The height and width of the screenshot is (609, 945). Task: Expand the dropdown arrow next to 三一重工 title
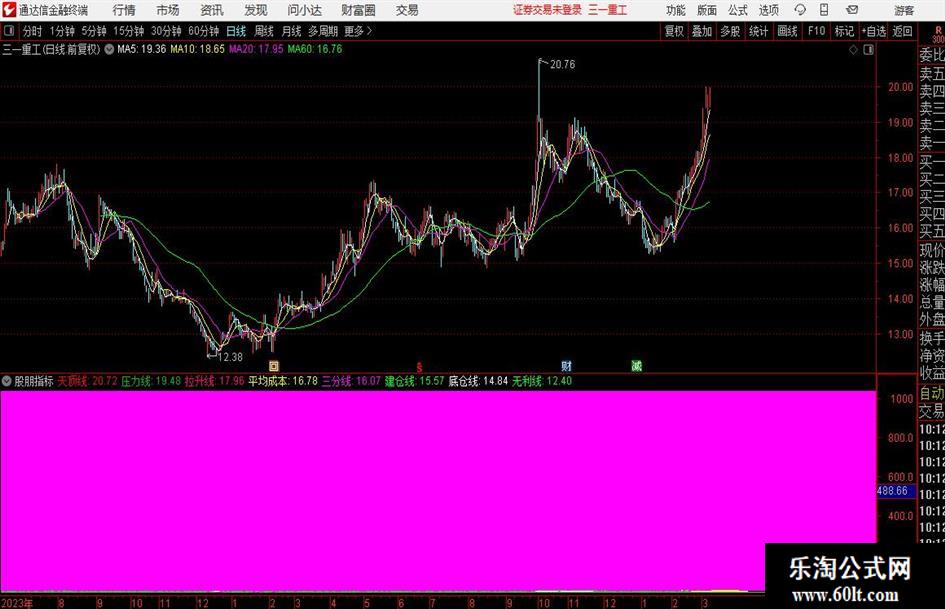pos(109,49)
